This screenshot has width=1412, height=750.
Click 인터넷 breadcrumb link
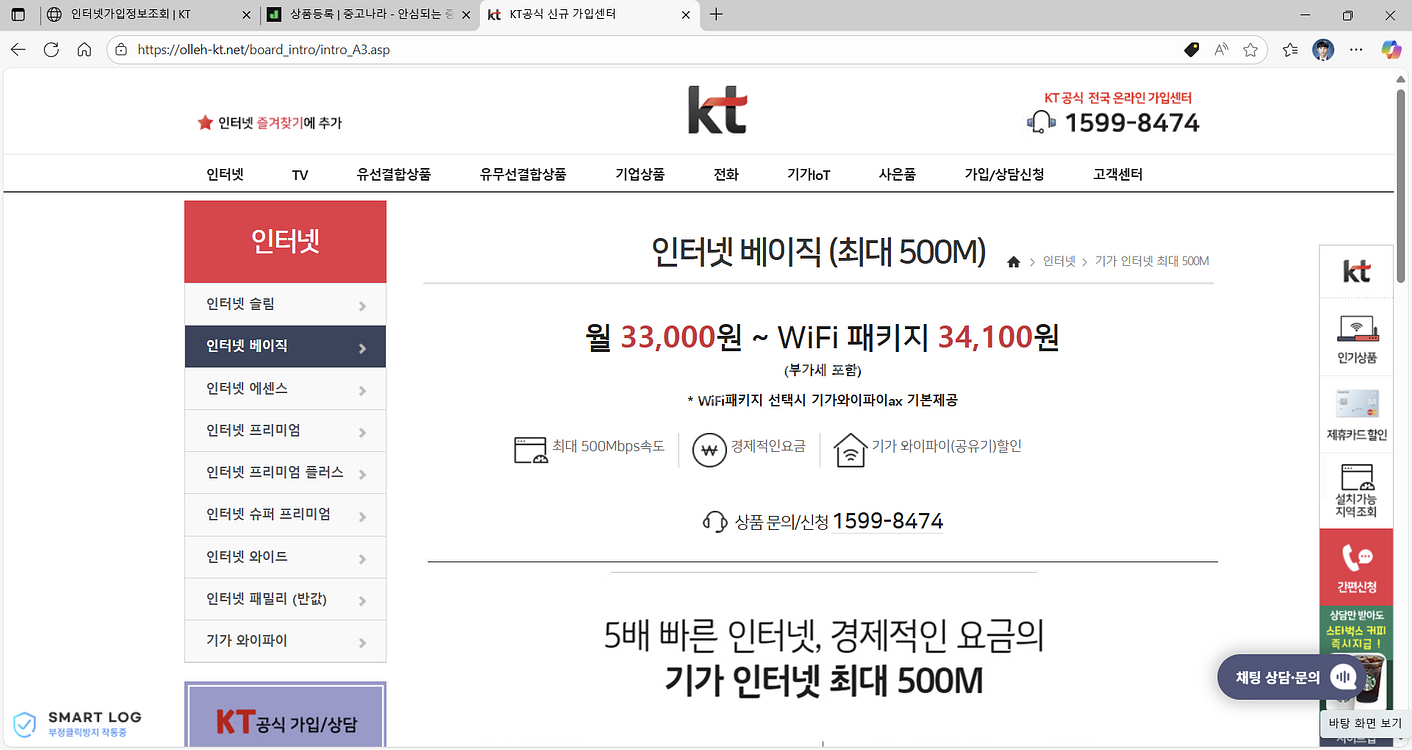pos(1059,261)
